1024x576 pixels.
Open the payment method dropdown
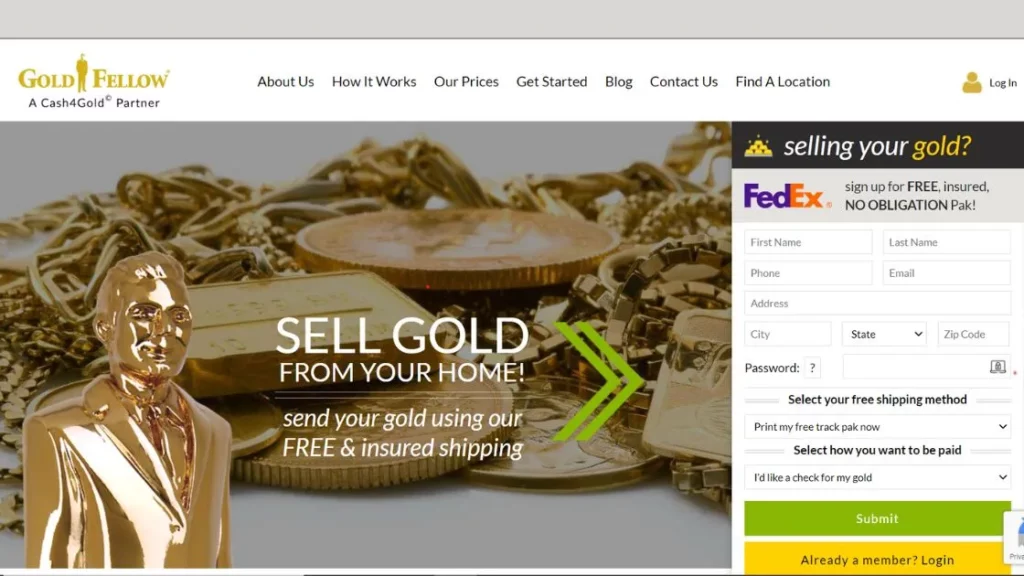[877, 477]
